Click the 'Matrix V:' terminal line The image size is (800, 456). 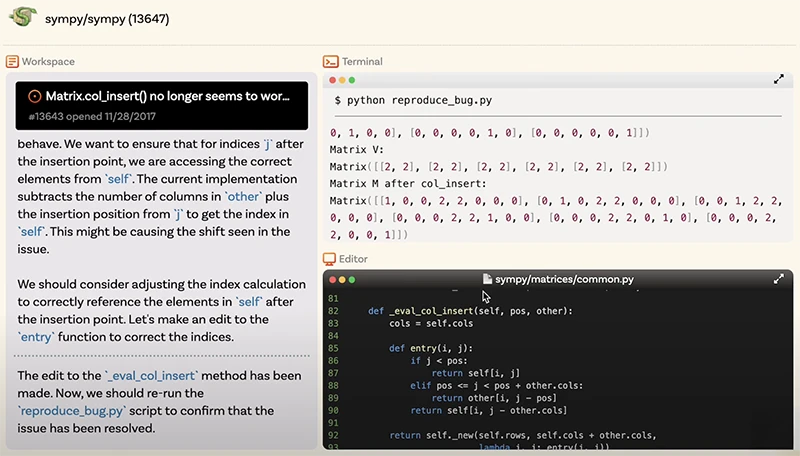[x=357, y=149]
